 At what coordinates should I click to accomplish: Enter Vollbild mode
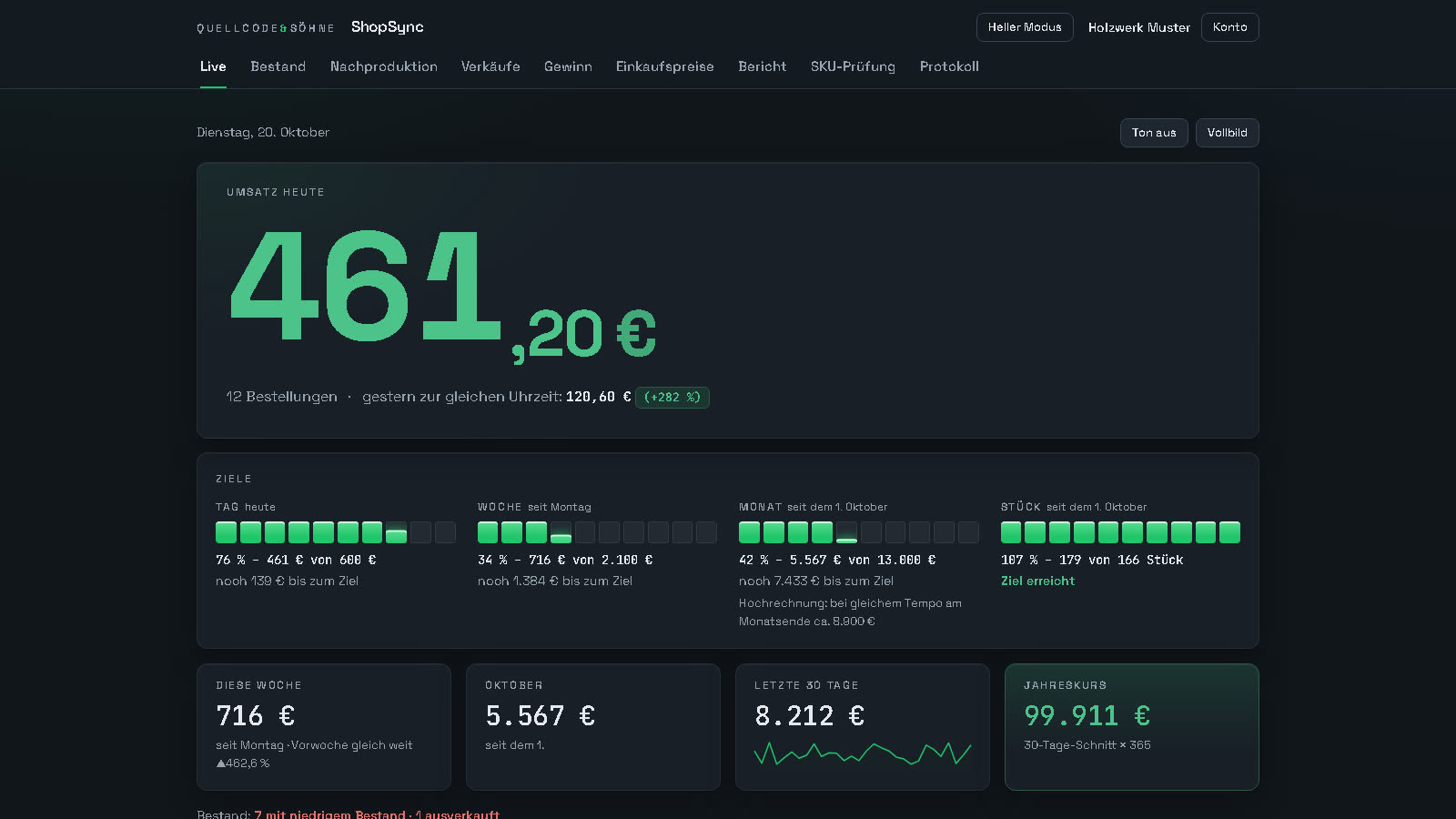[x=1228, y=133]
